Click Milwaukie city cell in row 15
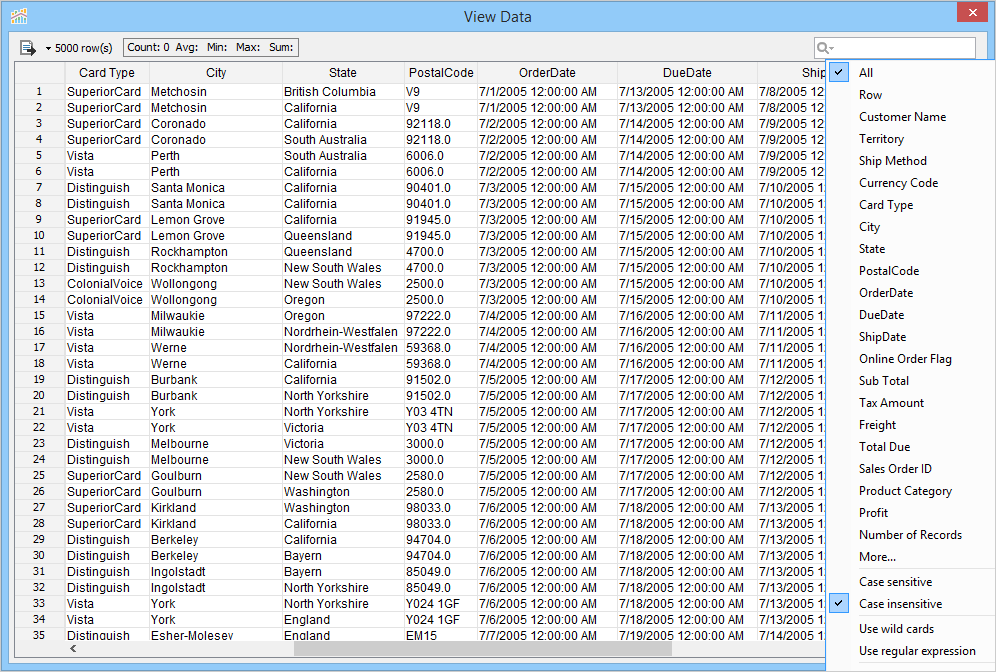The width and height of the screenshot is (996, 672). coord(216,316)
